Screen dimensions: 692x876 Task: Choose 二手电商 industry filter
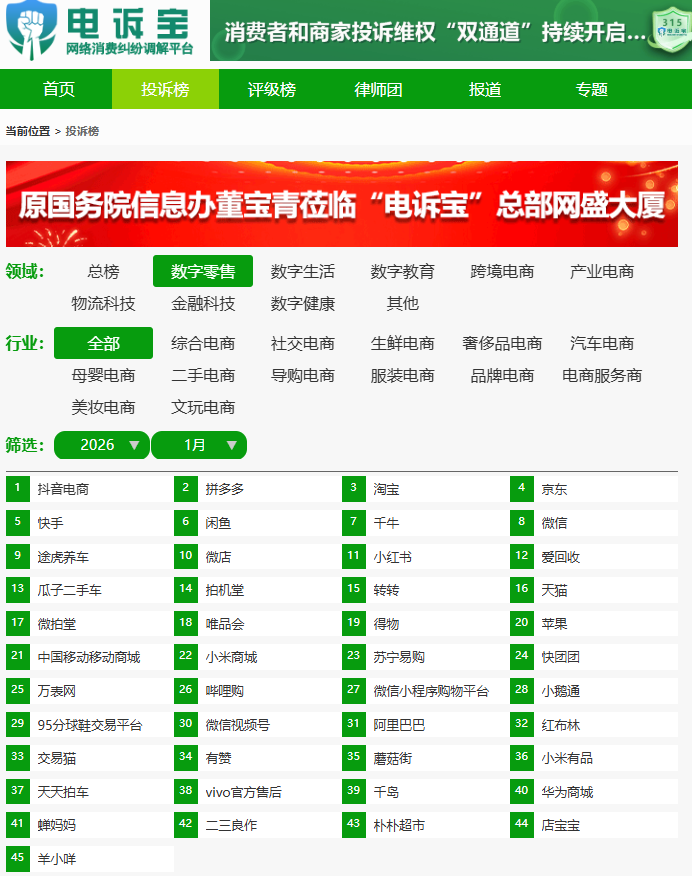click(x=203, y=375)
